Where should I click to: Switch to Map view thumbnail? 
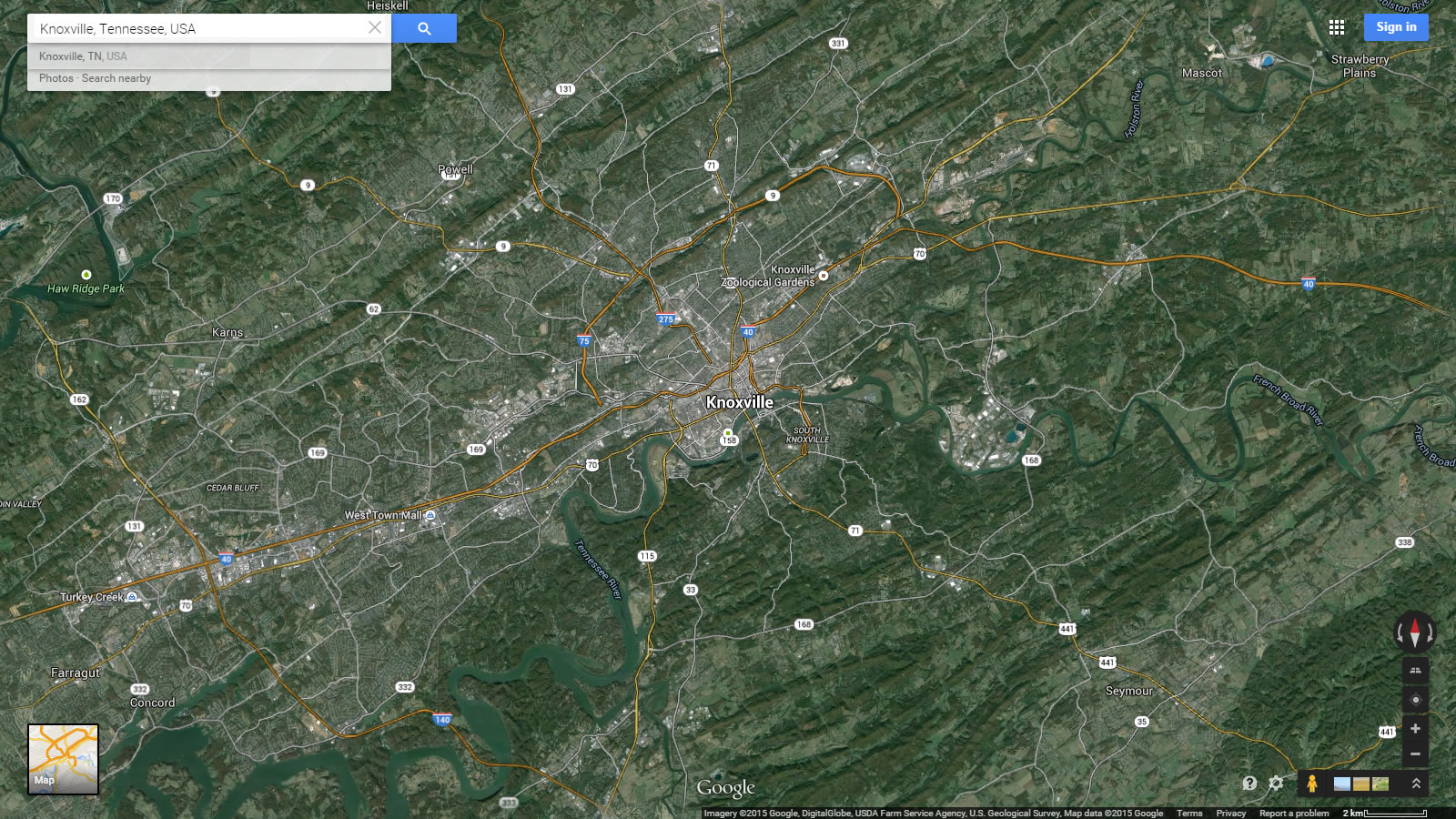[x=63, y=759]
